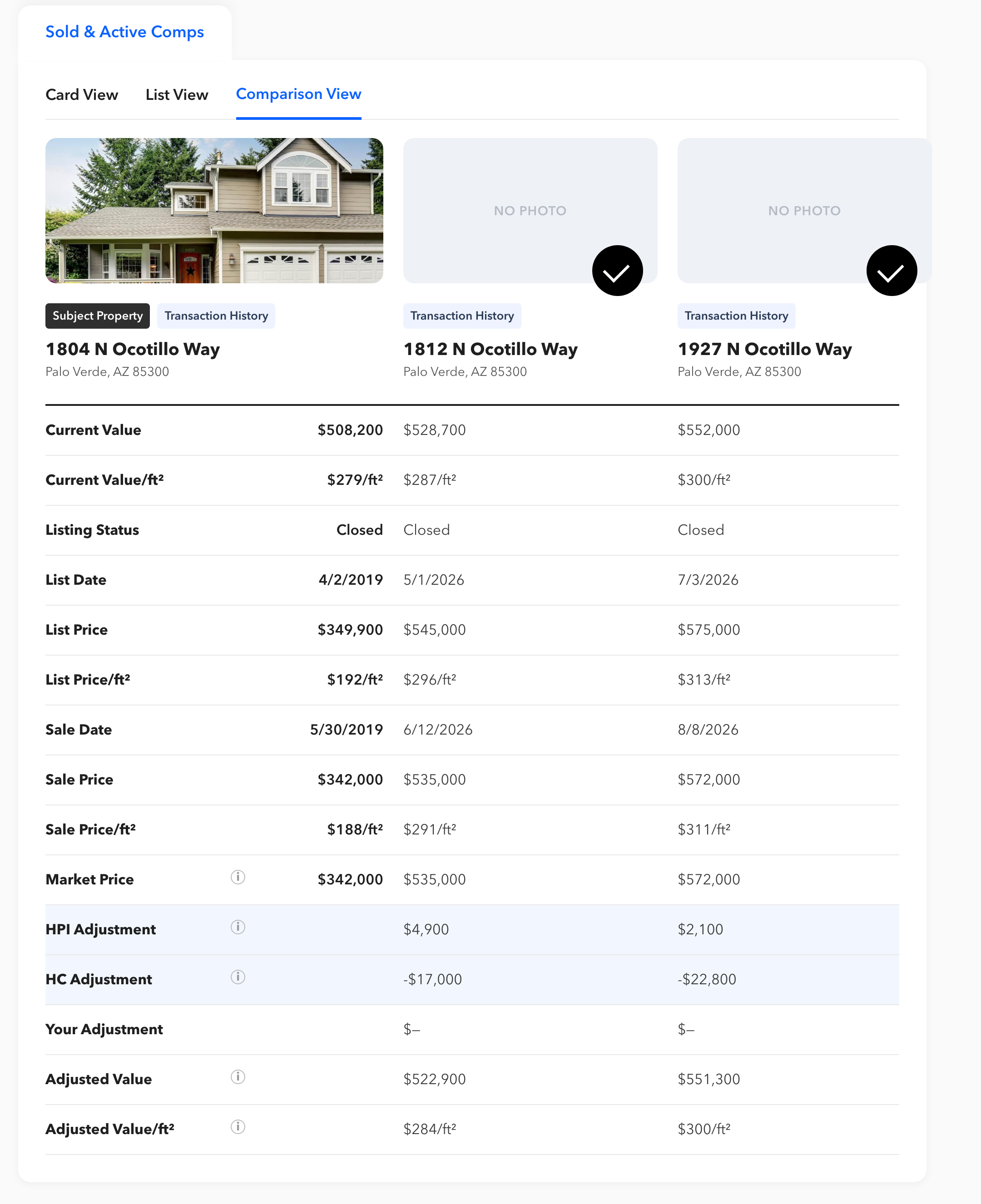
Task: Click Your Adjustment field for 1812 N Ocotillo
Action: point(412,1030)
